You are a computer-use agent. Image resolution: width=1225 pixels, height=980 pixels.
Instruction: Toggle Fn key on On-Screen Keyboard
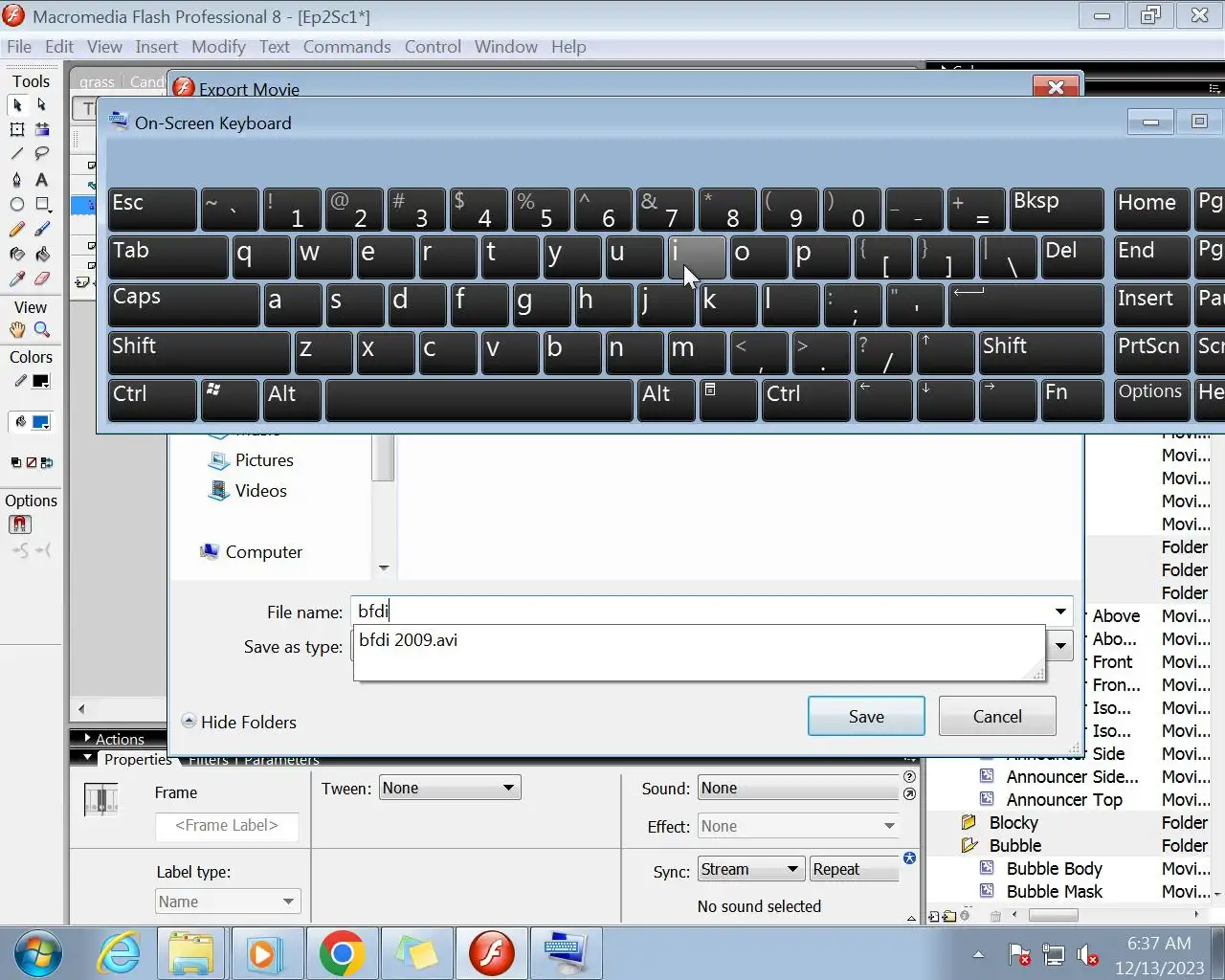click(x=1072, y=400)
